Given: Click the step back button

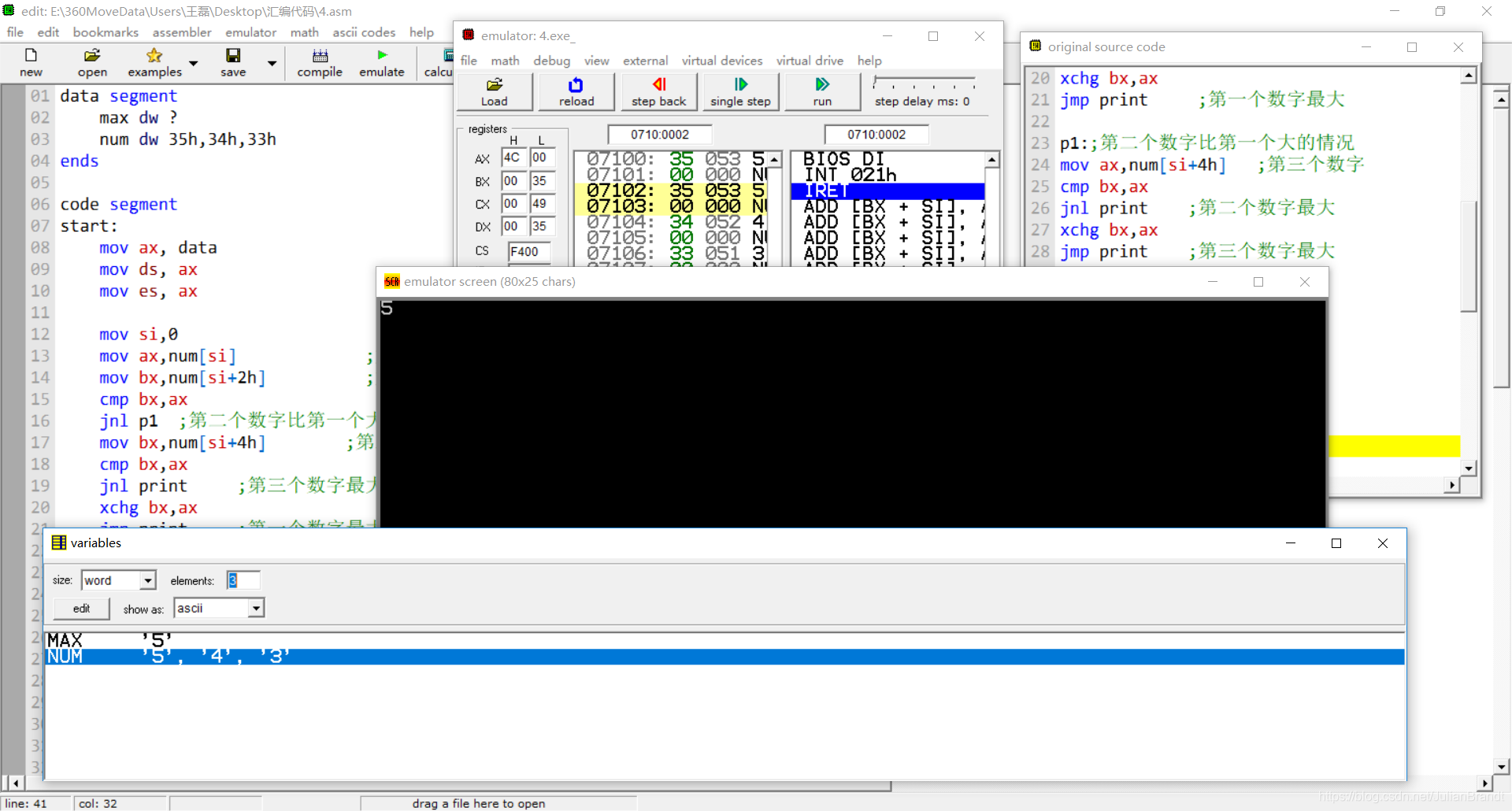Looking at the screenshot, I should click(659, 92).
